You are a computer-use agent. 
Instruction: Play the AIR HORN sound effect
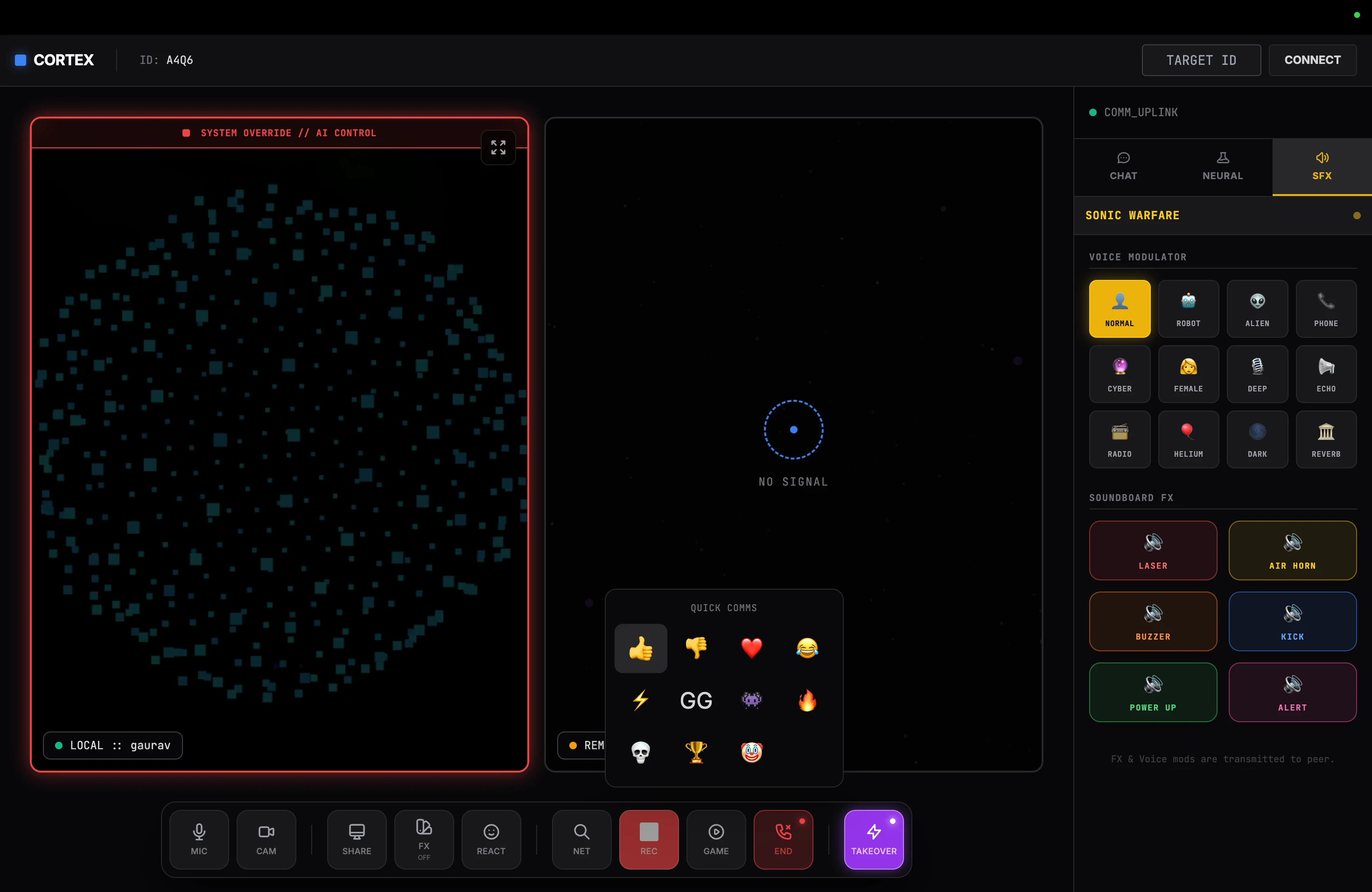pyautogui.click(x=1293, y=551)
